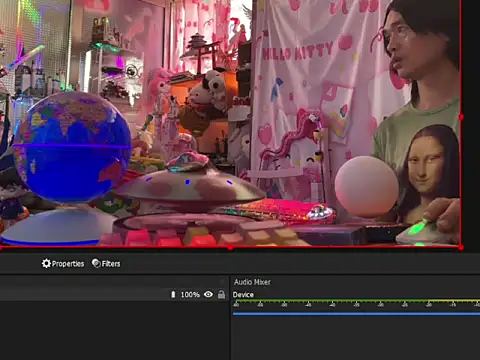
Task: Toggle the source lock icon
Action: pyautogui.click(x=221, y=294)
